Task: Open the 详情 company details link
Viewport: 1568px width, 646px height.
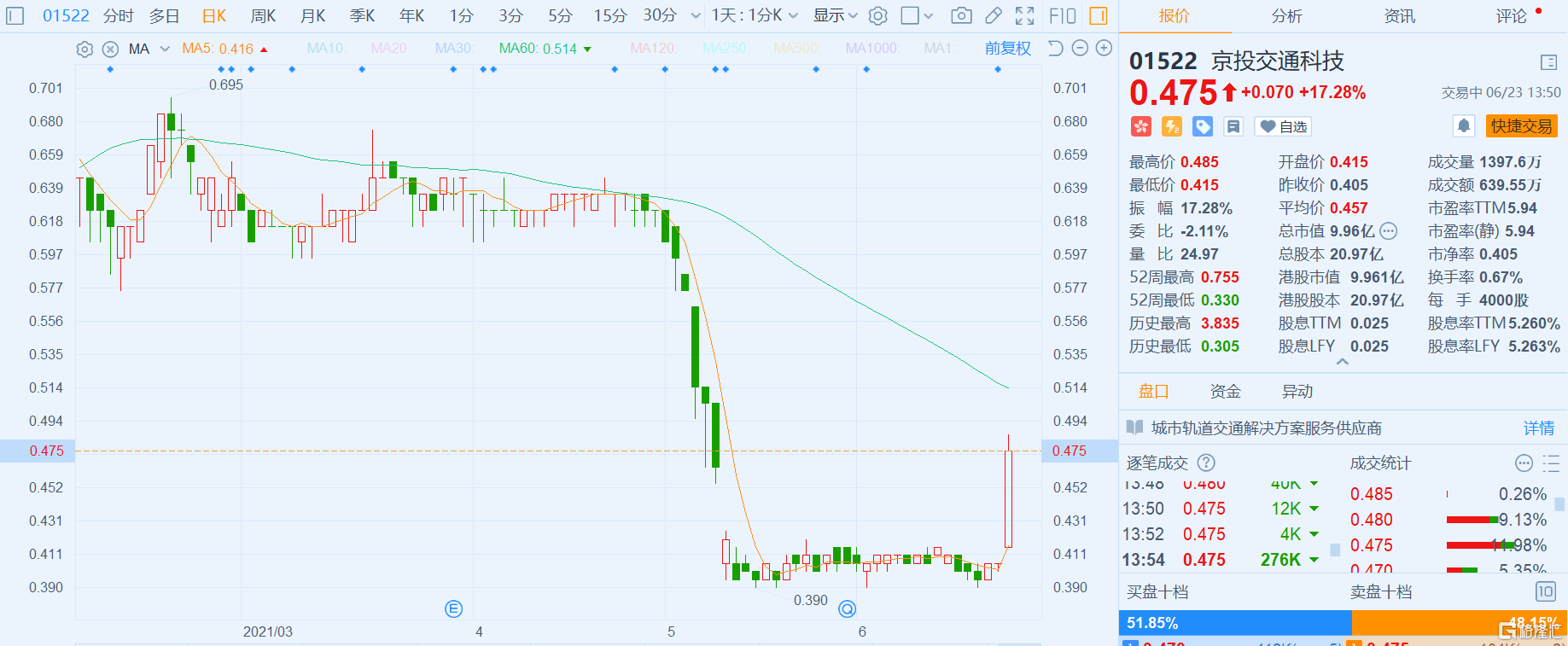Action: 1538,428
